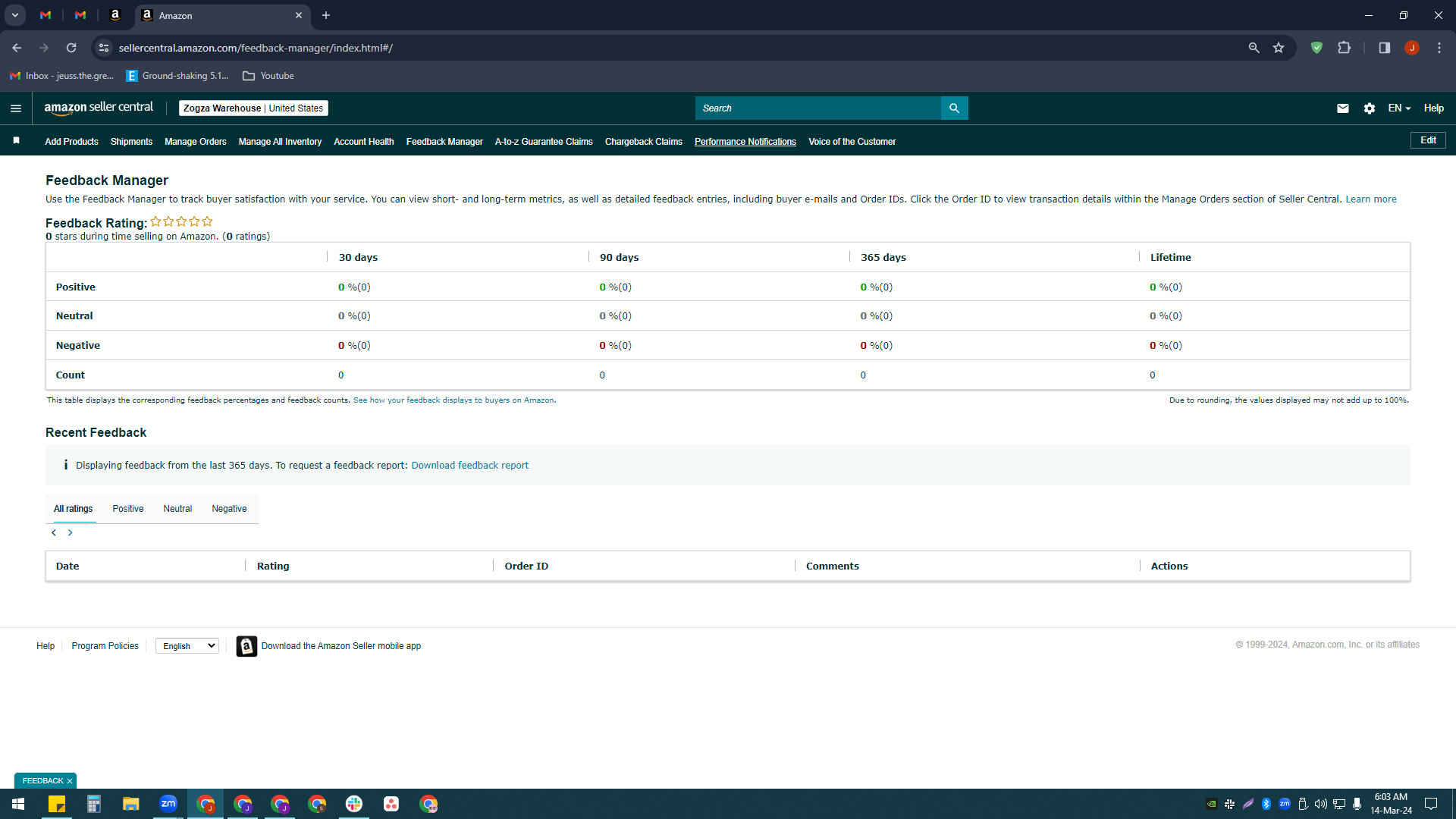Open the Zogza Warehouse account switcher
Image resolution: width=1456 pixels, height=819 pixels.
(253, 108)
